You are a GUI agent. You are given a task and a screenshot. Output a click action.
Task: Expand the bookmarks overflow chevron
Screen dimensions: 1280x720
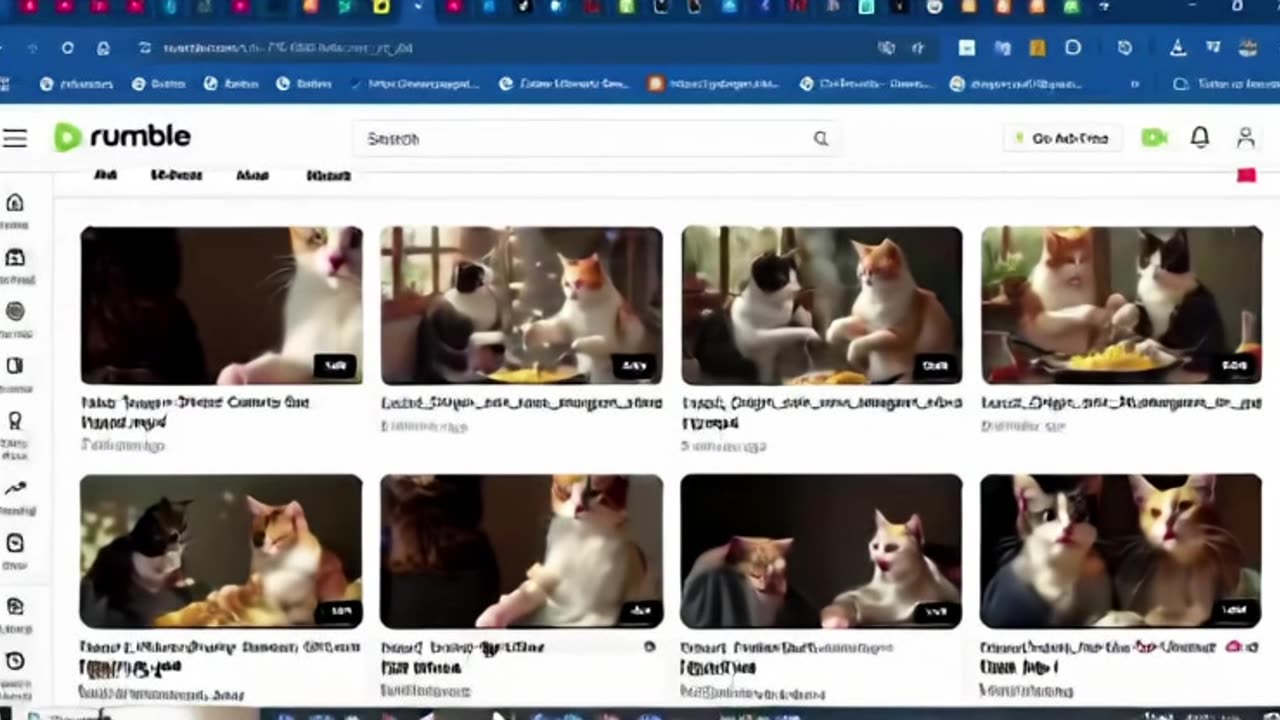tap(1135, 85)
